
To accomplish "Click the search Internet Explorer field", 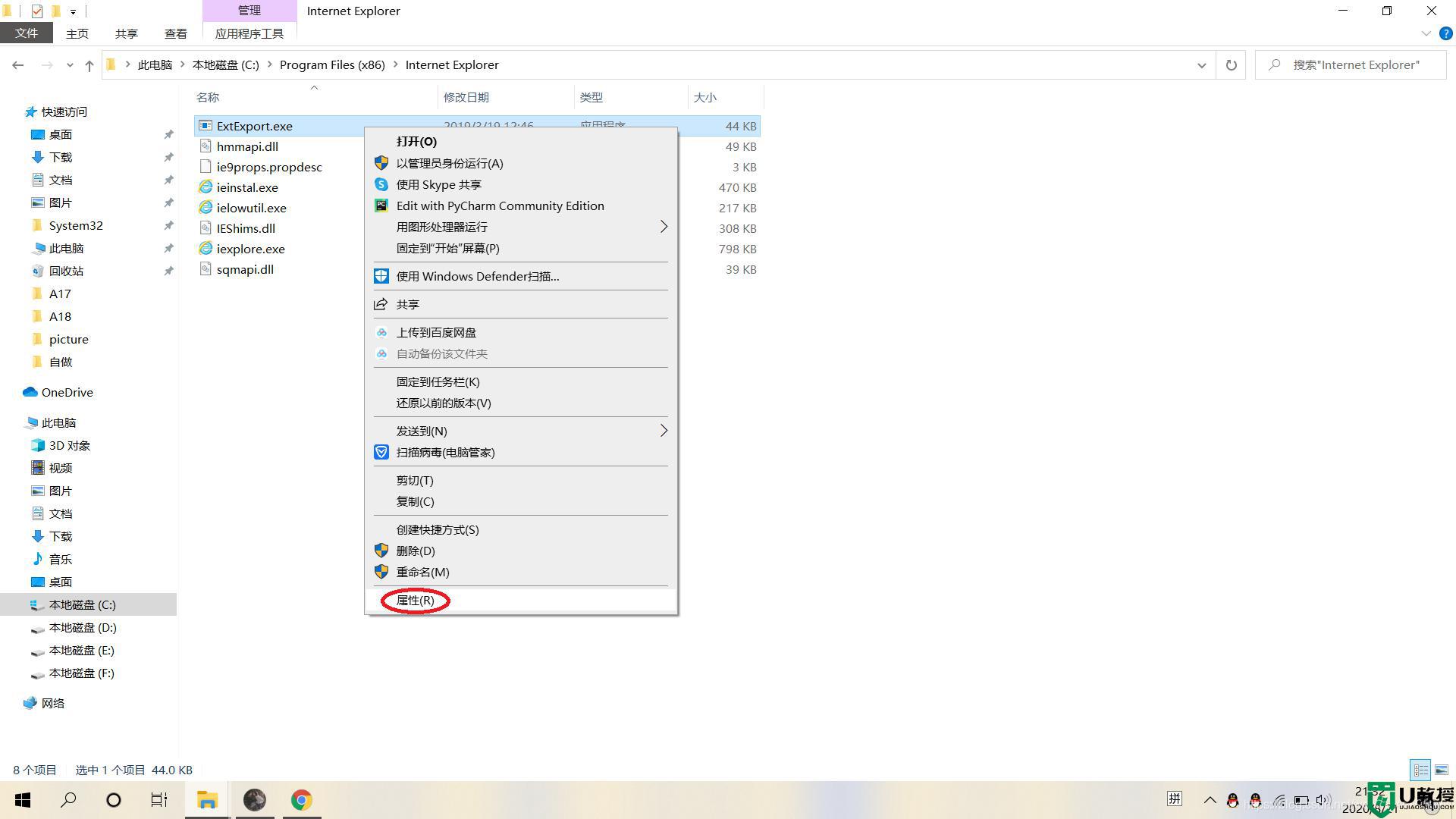I will (x=1351, y=65).
